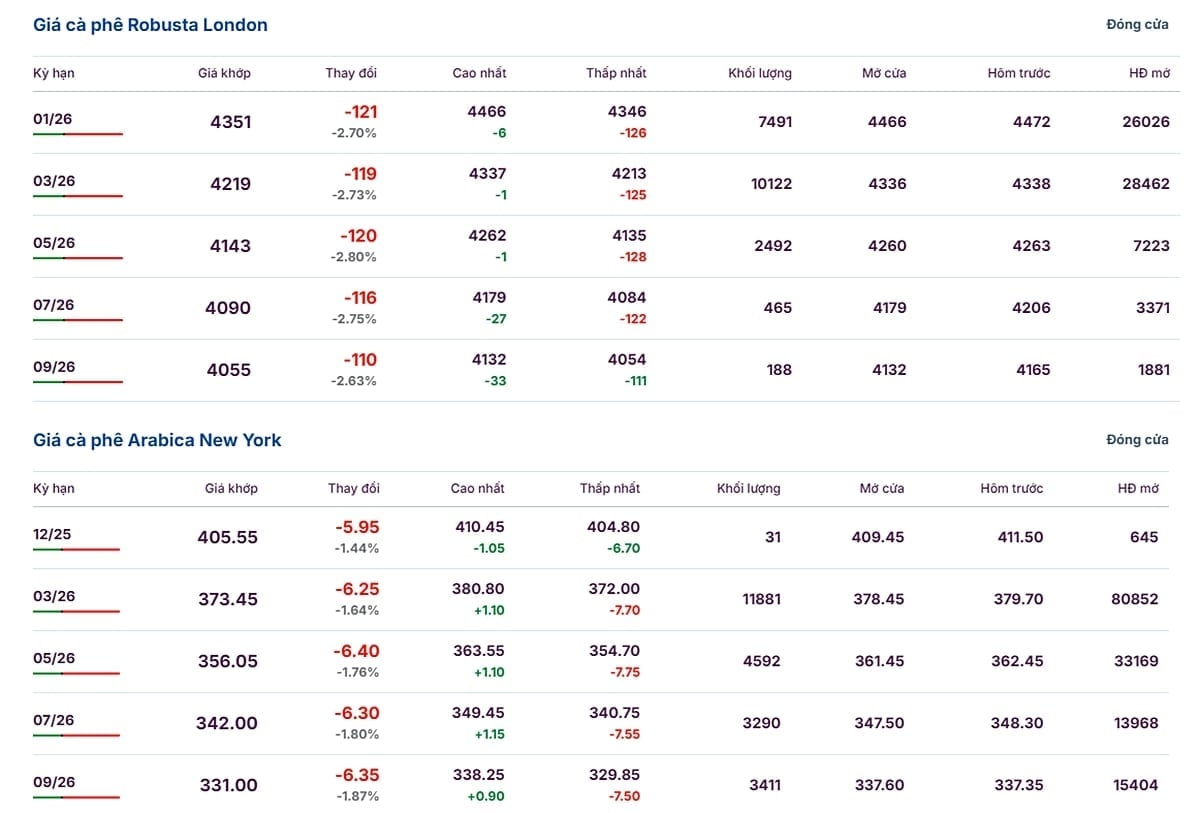Click the Robusta 03/26 volume value 10122

click(771, 184)
